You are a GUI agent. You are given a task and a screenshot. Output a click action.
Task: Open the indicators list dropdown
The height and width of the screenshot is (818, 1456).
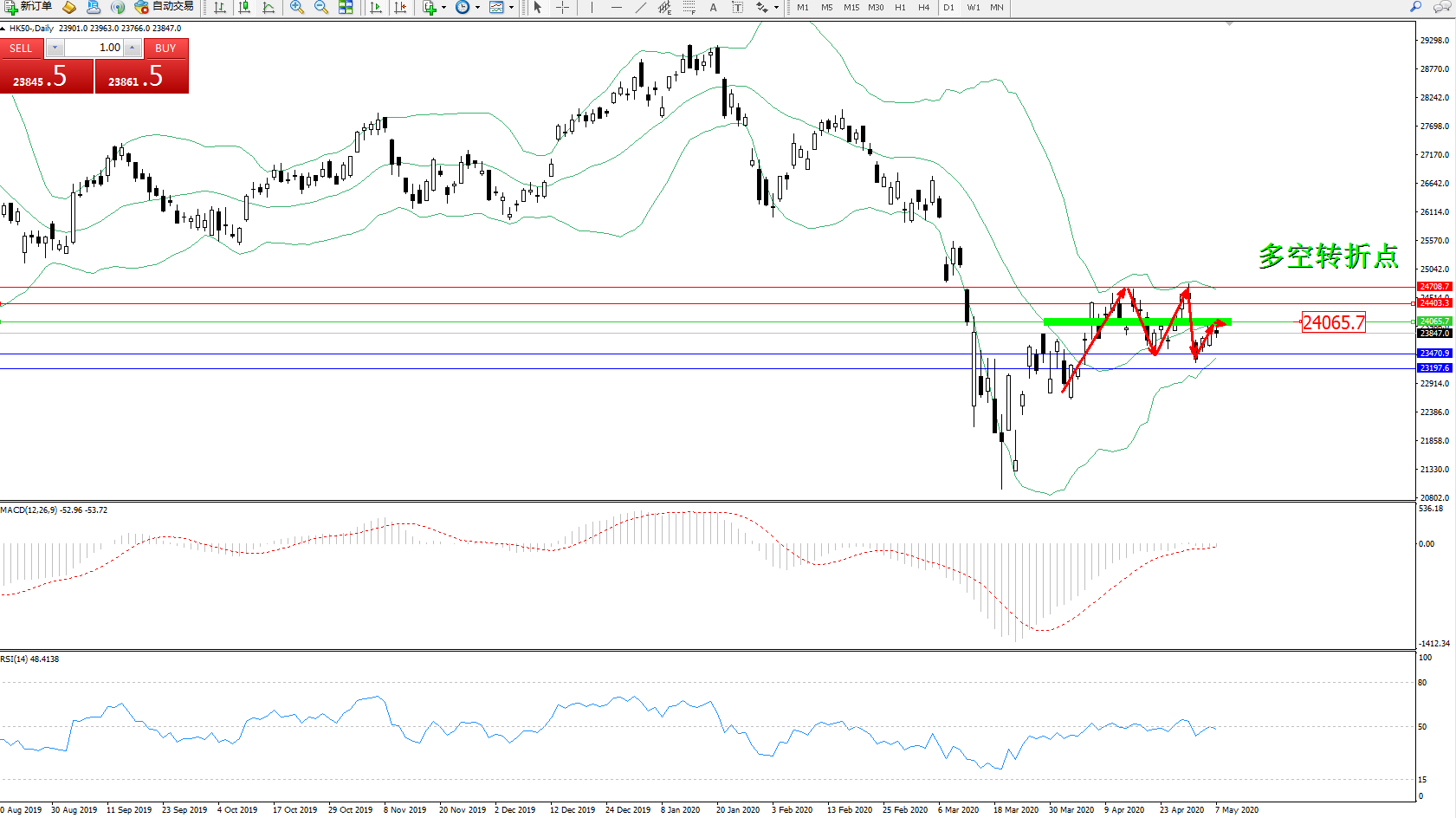click(444, 7)
